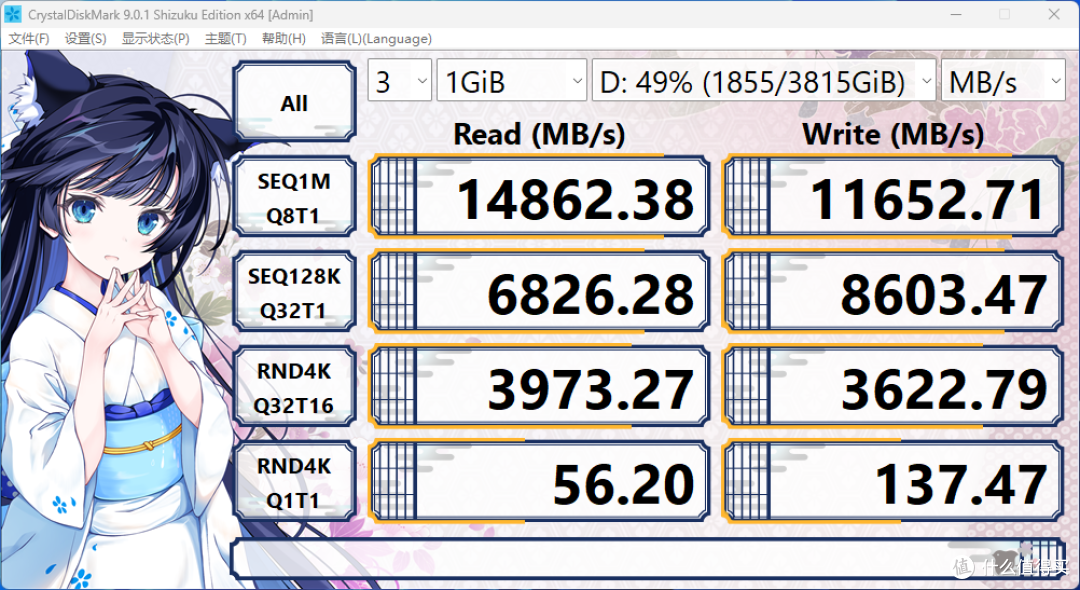Open the 帮助(H) menu
This screenshot has height=590, width=1080.
[x=284, y=39]
